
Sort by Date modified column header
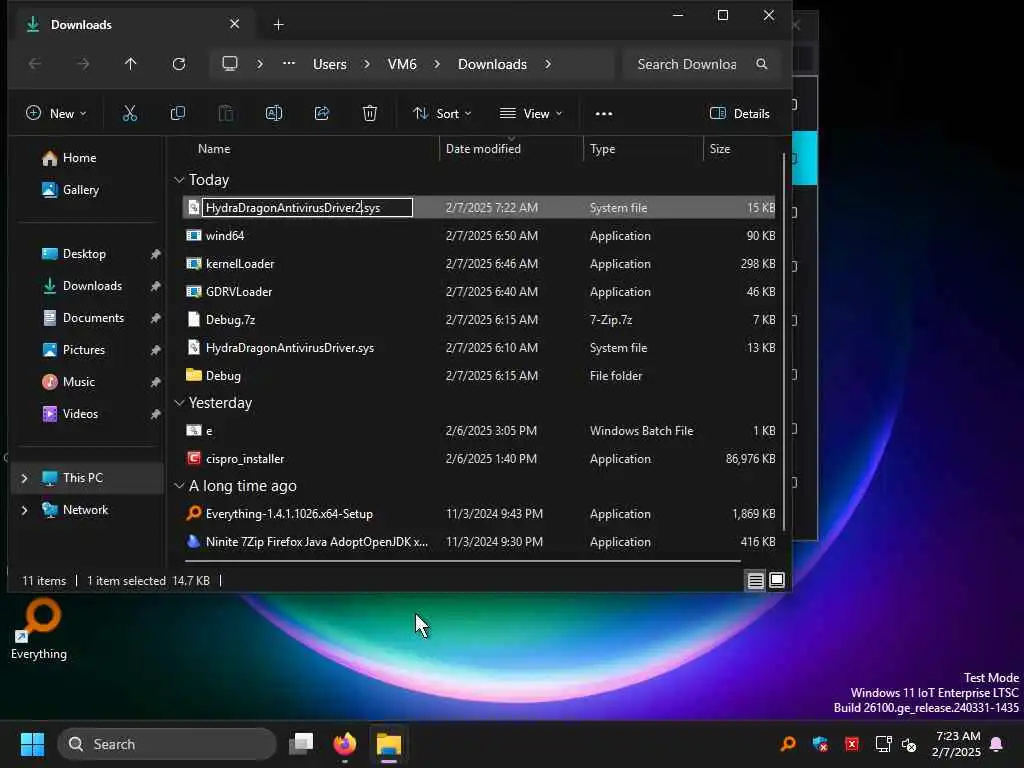(x=483, y=149)
